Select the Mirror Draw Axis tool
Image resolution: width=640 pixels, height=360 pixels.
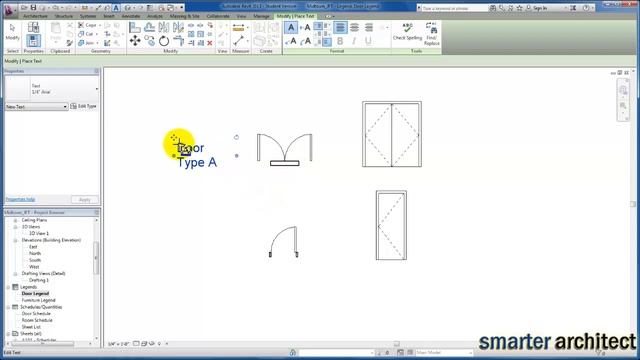178,27
